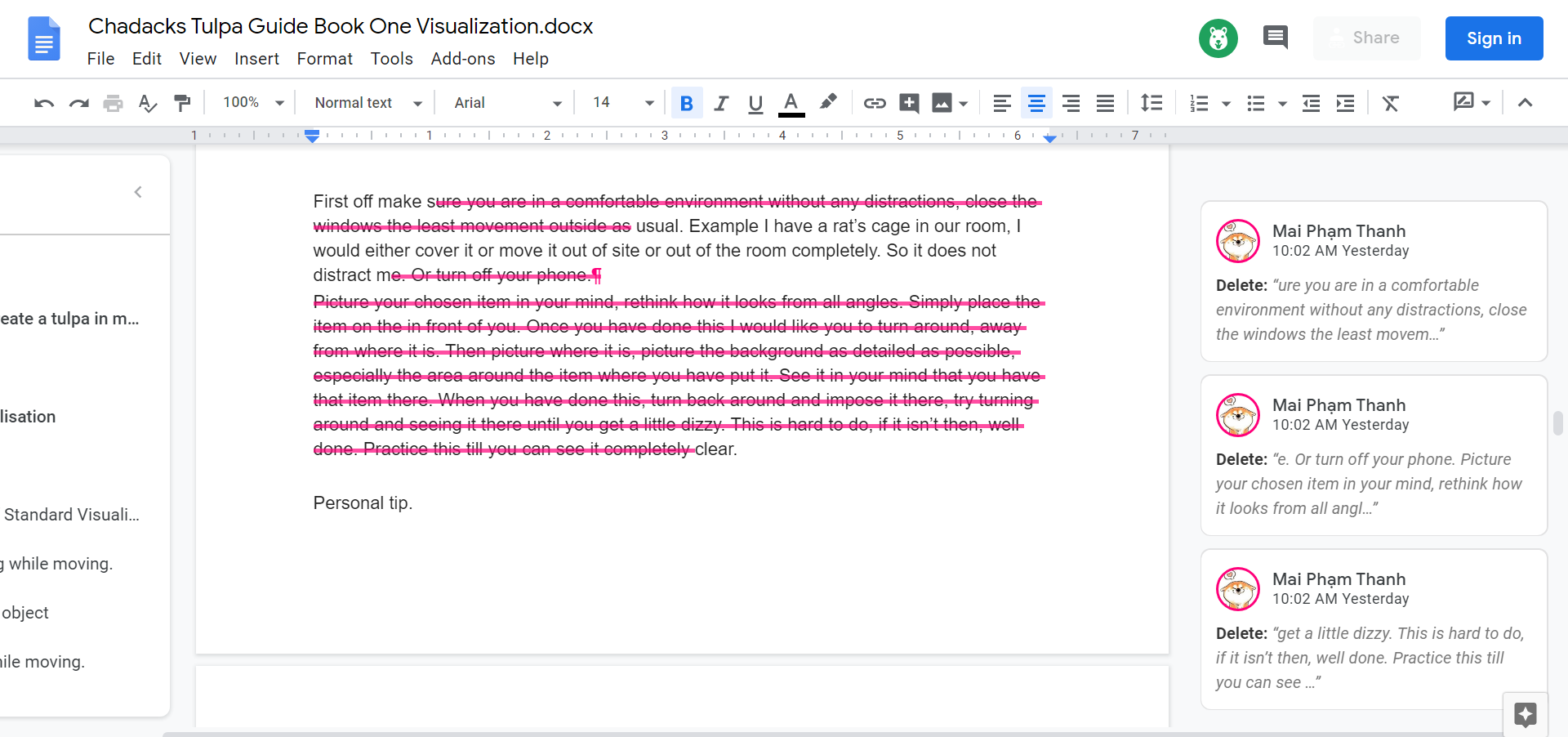
Task: Jump to 'object' outline heading
Action: [x=24, y=613]
